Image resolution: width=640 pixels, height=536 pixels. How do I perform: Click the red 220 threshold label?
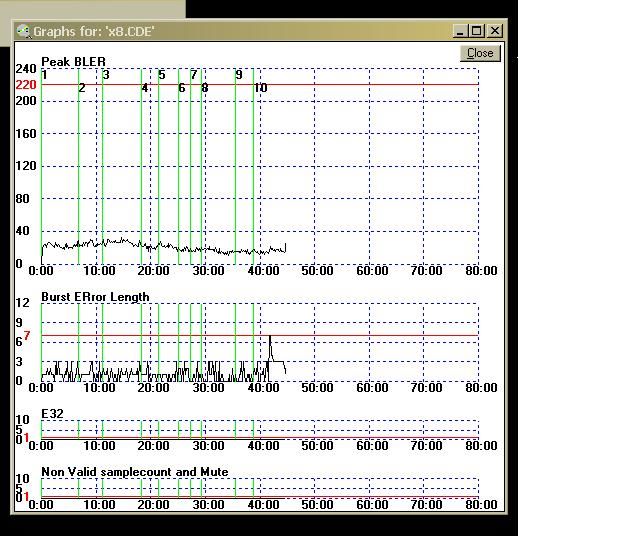click(x=26, y=85)
